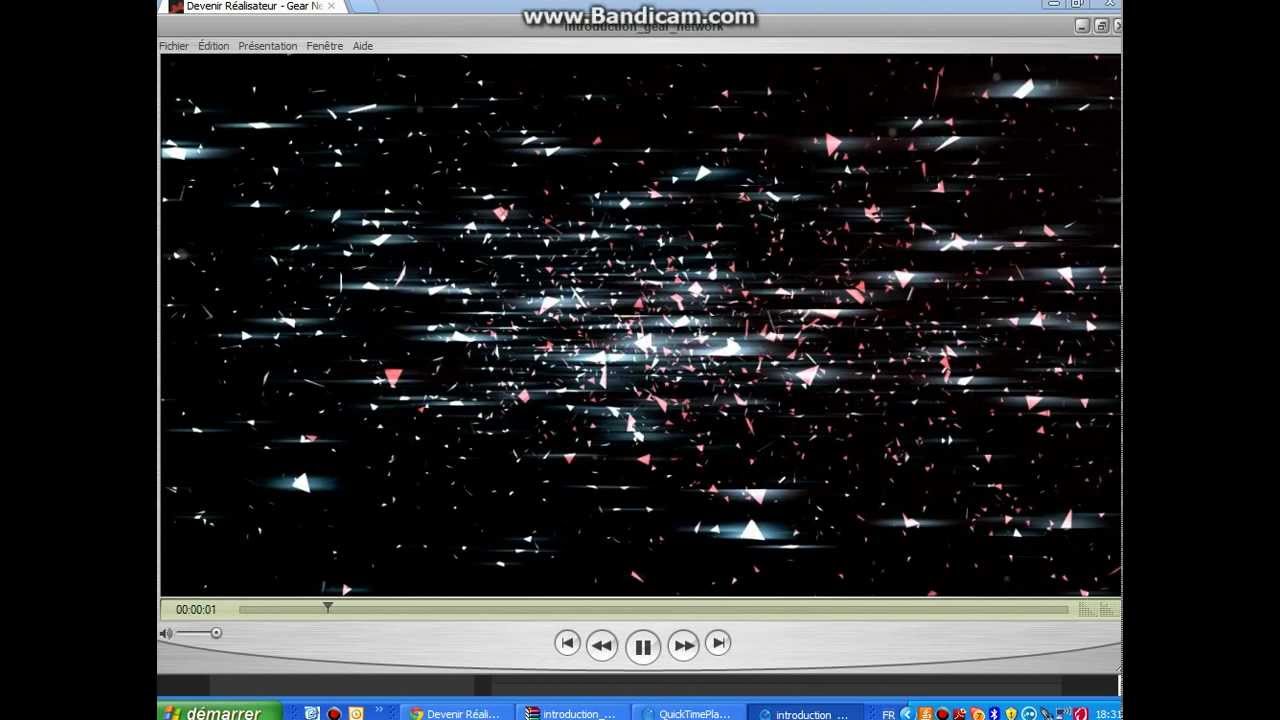1280x720 pixels.
Task: Launch Internet Explorer from quick launch
Action: [x=312, y=713]
